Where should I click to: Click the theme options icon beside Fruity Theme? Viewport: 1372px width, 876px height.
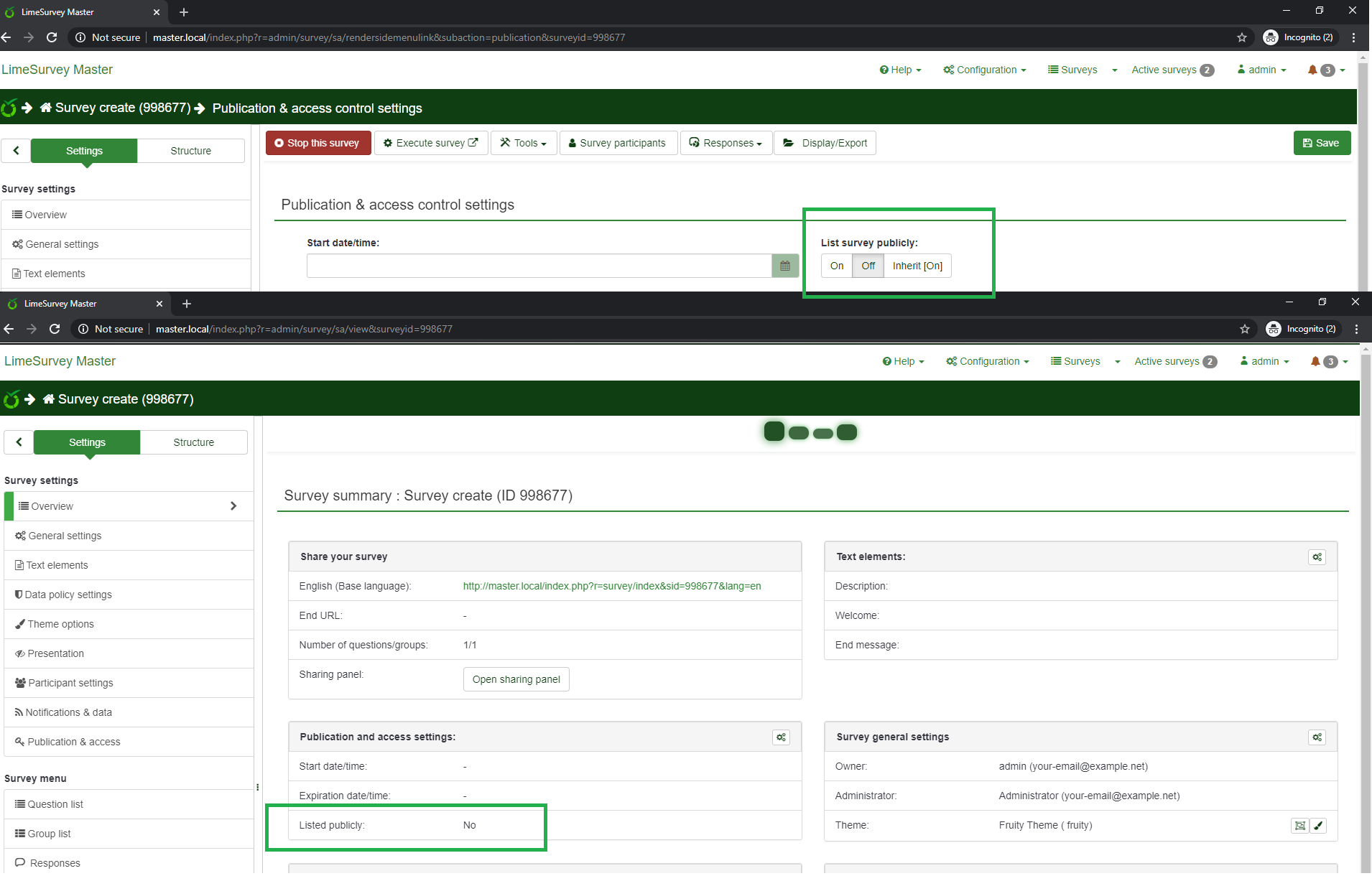pyautogui.click(x=1299, y=826)
